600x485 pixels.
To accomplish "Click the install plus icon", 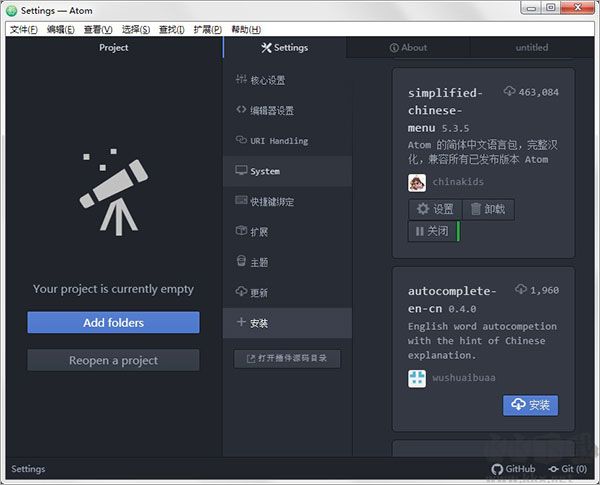I will click(x=241, y=322).
